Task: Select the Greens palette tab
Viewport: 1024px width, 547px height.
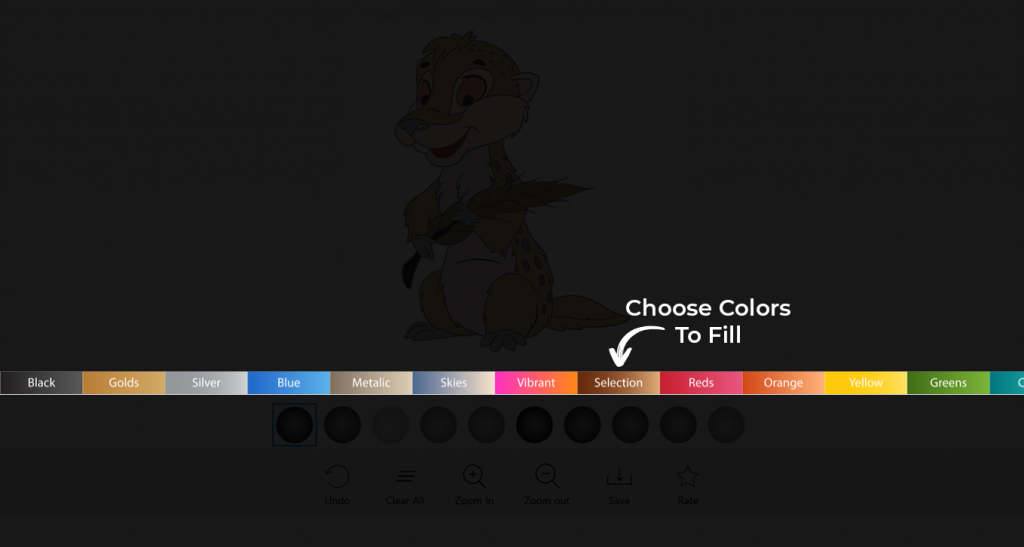Action: [x=948, y=383]
